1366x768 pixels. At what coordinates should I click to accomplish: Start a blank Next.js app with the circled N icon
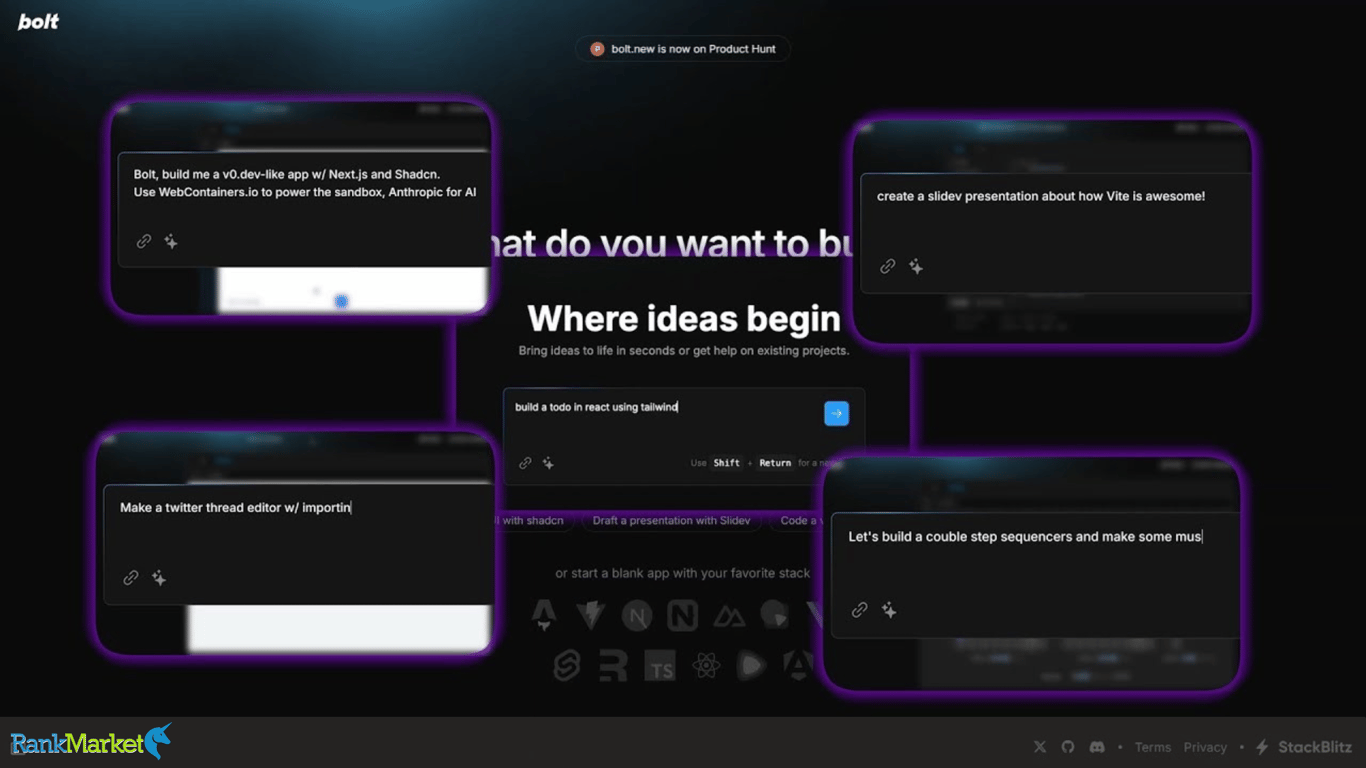[636, 615]
